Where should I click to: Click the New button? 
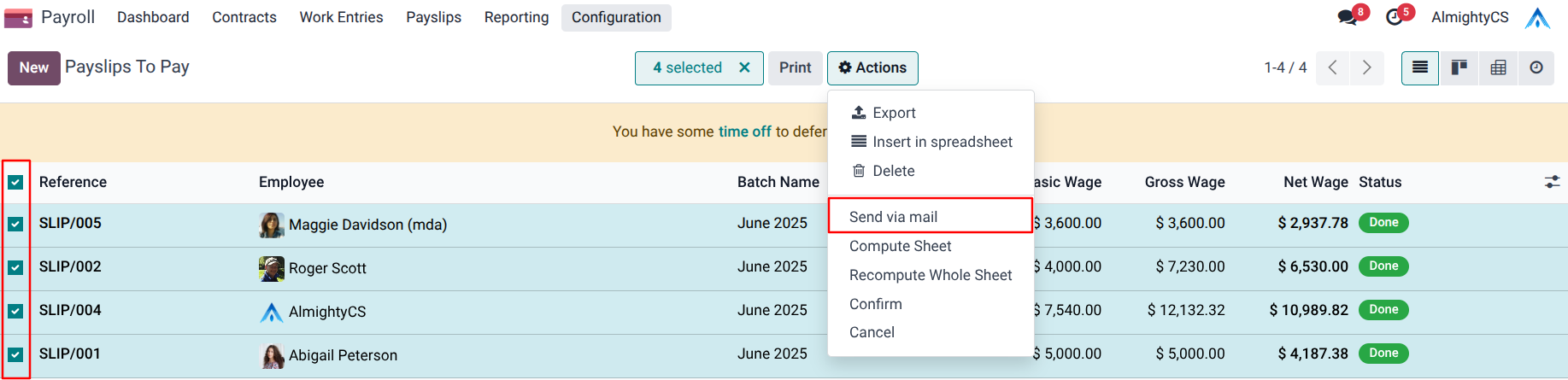click(34, 67)
